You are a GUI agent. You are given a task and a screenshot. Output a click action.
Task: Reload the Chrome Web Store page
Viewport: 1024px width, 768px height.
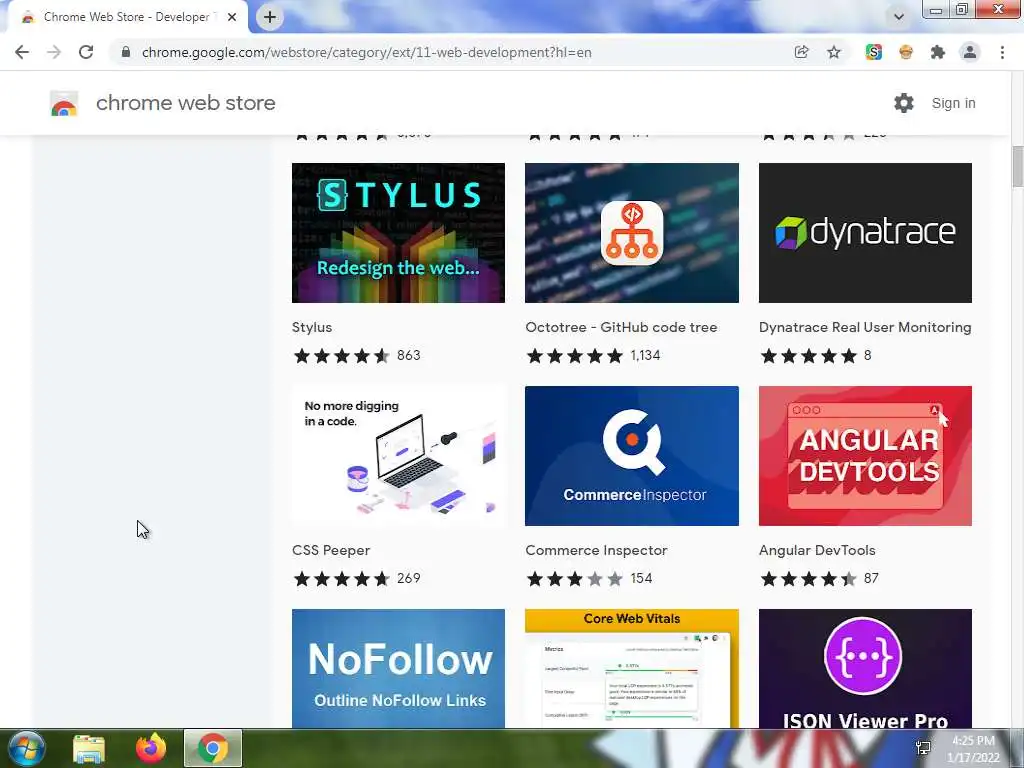(x=86, y=52)
